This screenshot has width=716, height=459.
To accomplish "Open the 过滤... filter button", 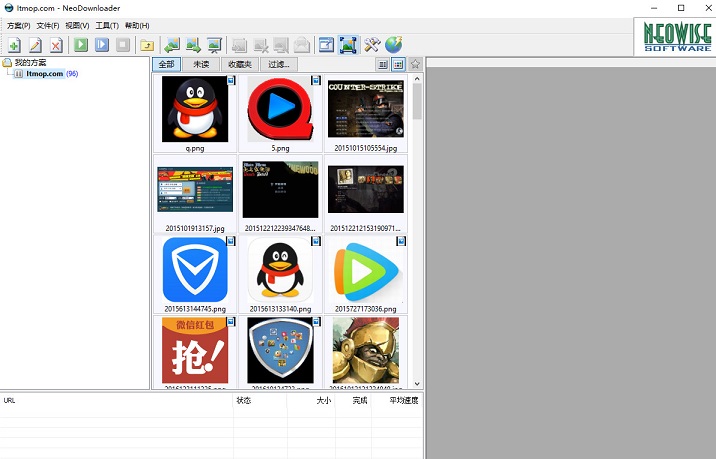I will tap(279, 64).
